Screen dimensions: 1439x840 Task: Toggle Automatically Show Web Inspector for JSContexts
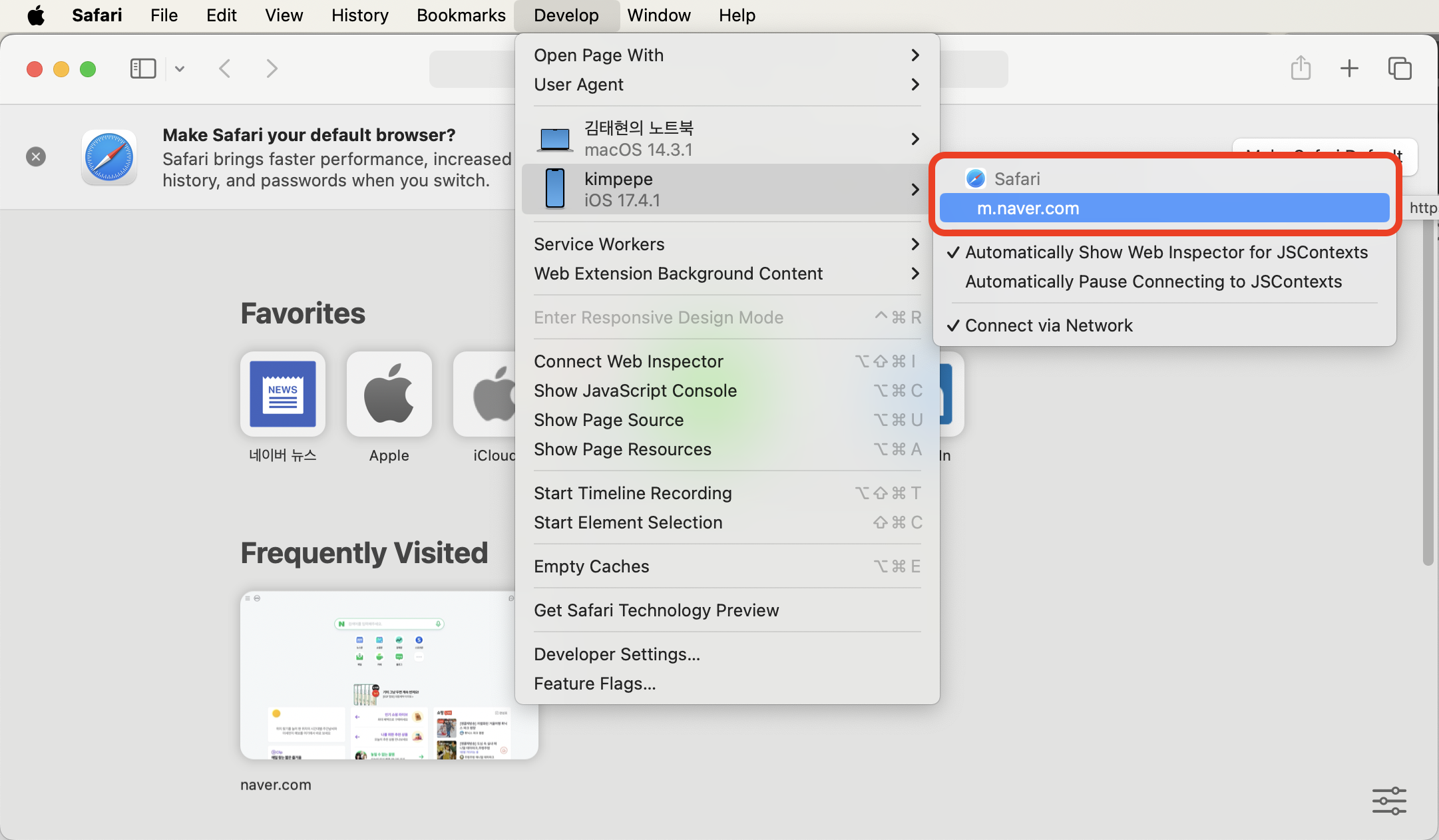click(x=1166, y=252)
